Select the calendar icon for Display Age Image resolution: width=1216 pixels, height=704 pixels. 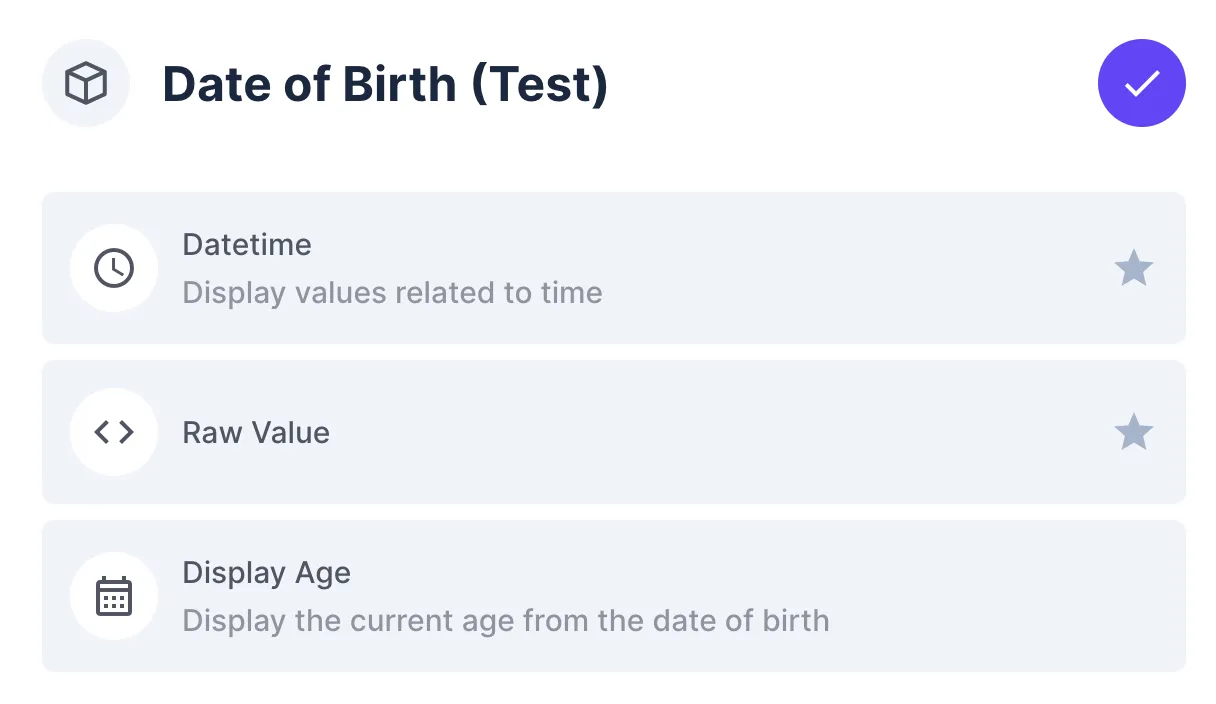coord(114,596)
